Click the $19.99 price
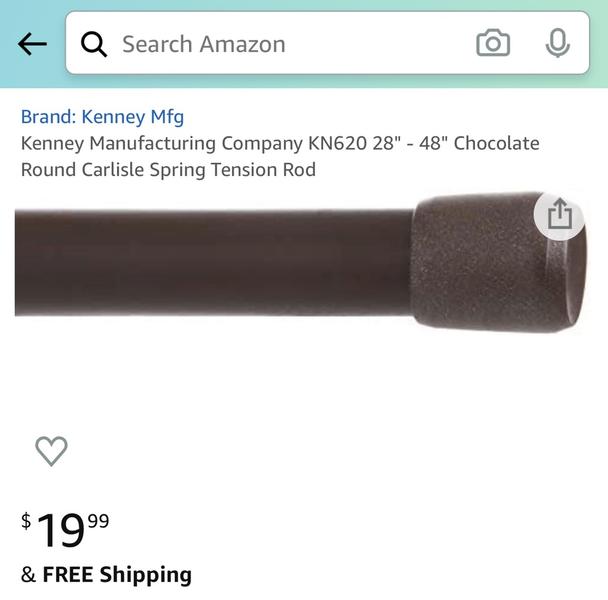The image size is (608, 600). (66, 528)
